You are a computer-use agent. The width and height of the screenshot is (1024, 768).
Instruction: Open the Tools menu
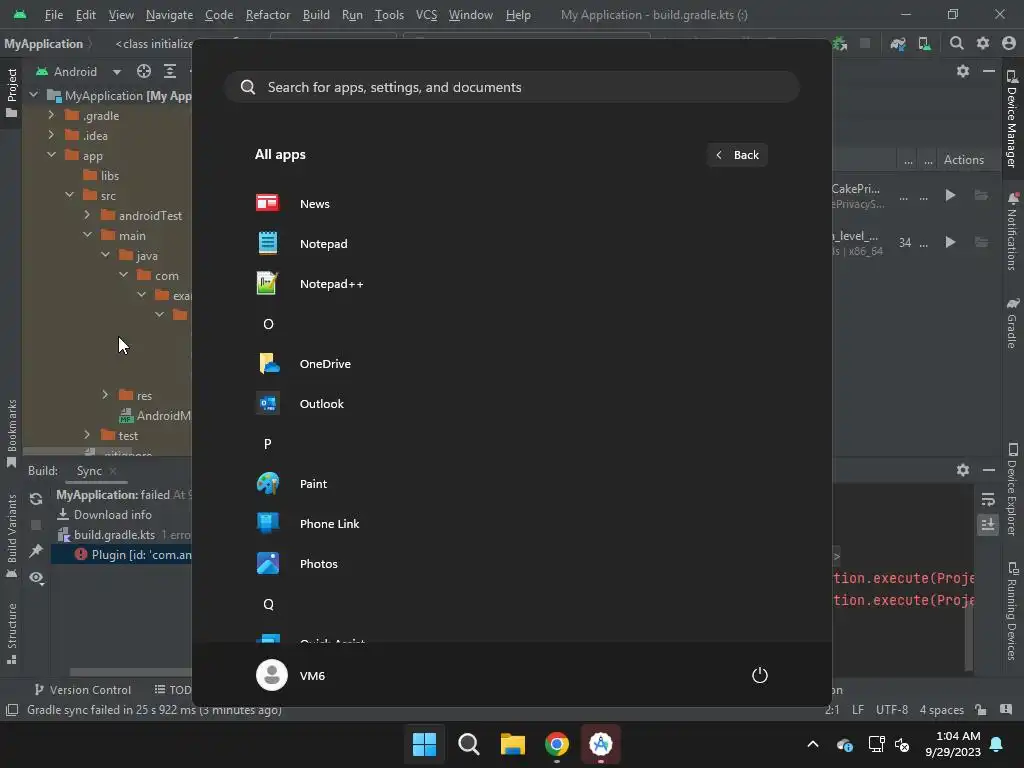(389, 14)
